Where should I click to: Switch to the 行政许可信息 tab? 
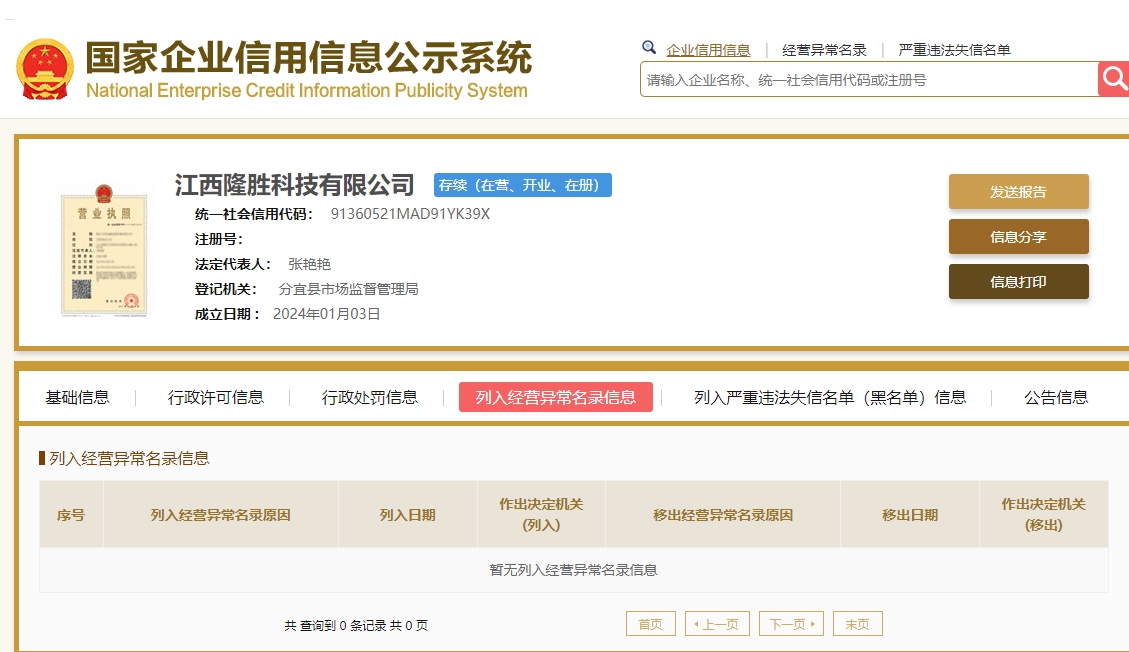215,397
